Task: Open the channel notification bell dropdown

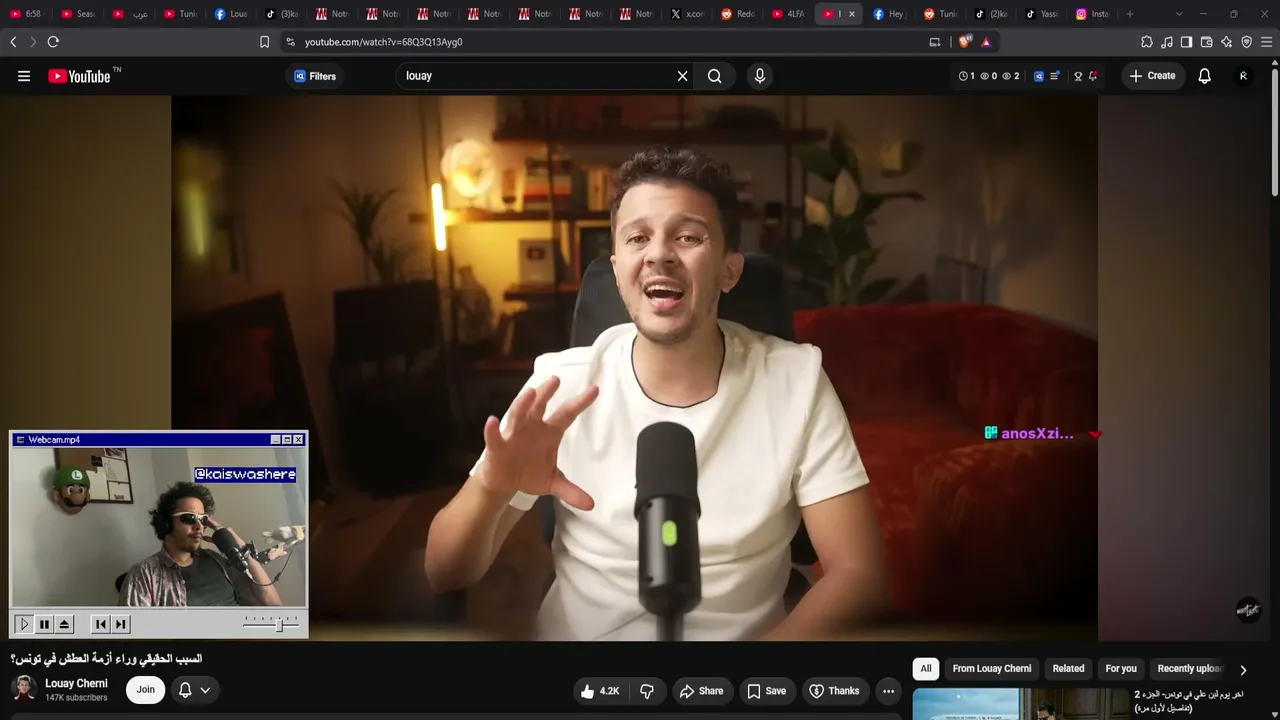Action: pos(195,690)
